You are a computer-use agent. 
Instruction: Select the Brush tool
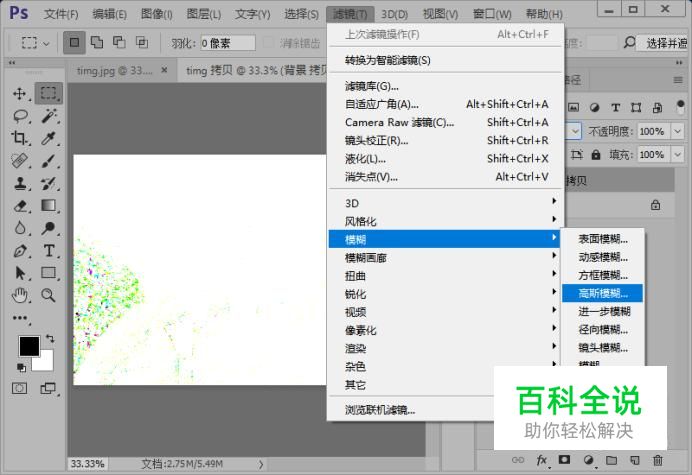click(49, 161)
